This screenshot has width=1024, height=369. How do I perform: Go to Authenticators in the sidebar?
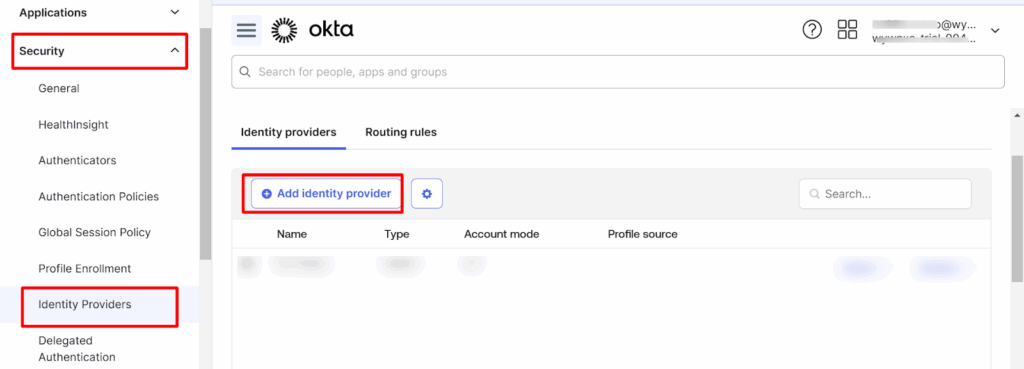coord(77,160)
